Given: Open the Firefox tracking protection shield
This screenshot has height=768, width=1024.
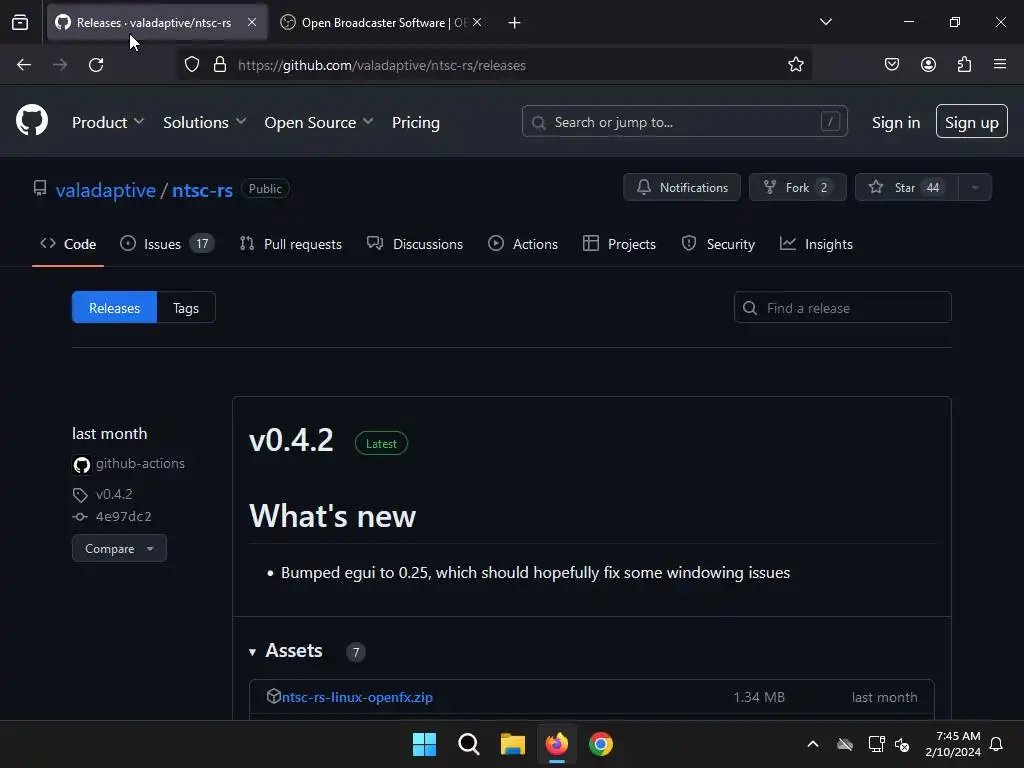Looking at the screenshot, I should point(191,65).
